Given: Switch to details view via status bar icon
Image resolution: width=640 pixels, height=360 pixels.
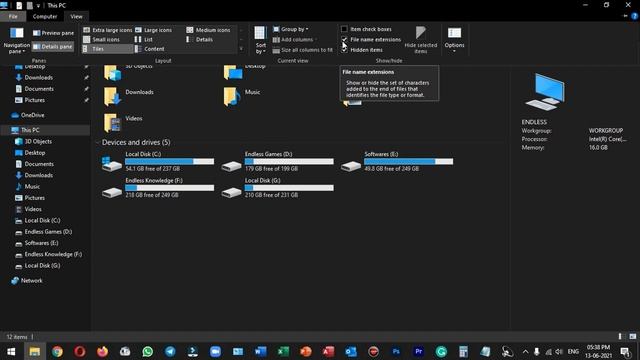Looking at the screenshot, I should (620, 337).
